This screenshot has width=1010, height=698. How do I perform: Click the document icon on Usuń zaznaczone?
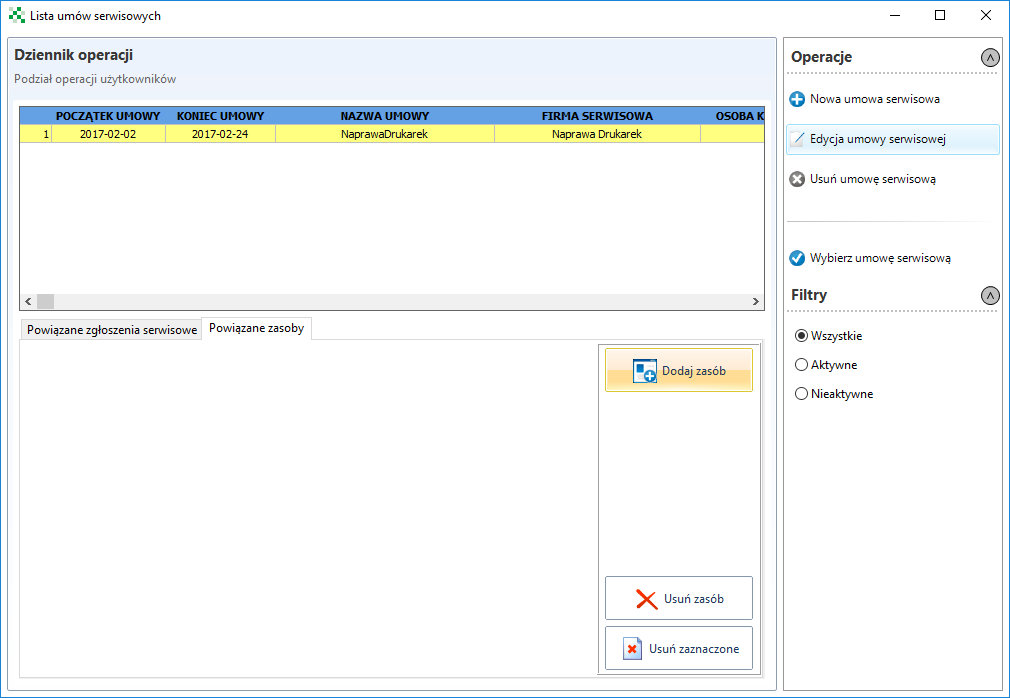(632, 649)
